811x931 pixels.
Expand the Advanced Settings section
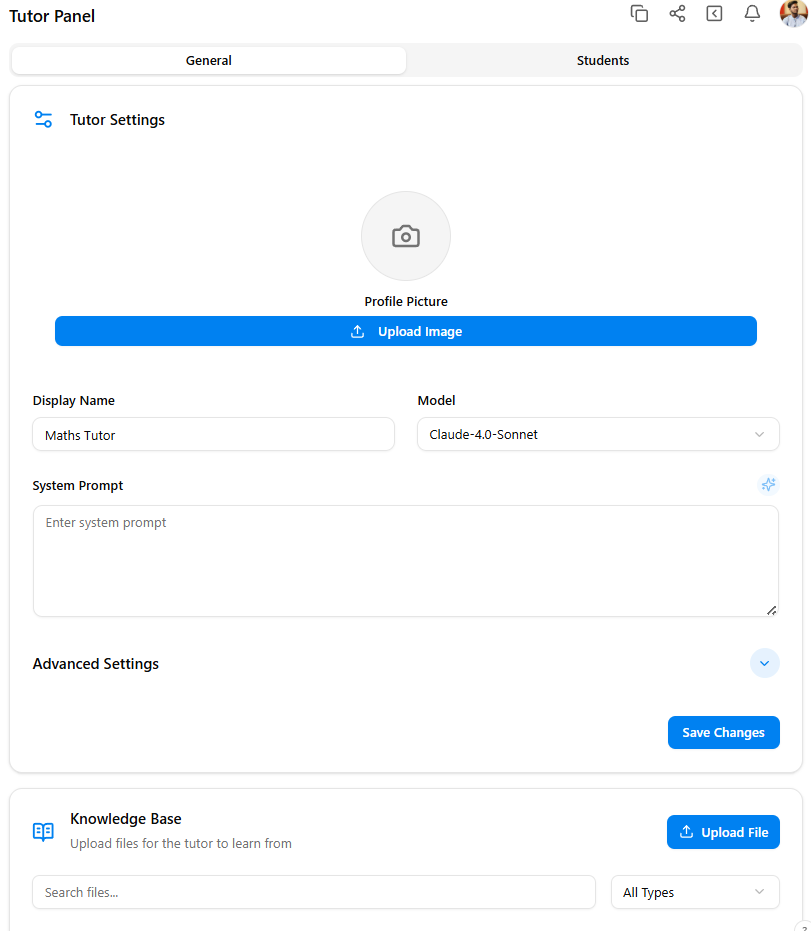[x=764, y=663]
